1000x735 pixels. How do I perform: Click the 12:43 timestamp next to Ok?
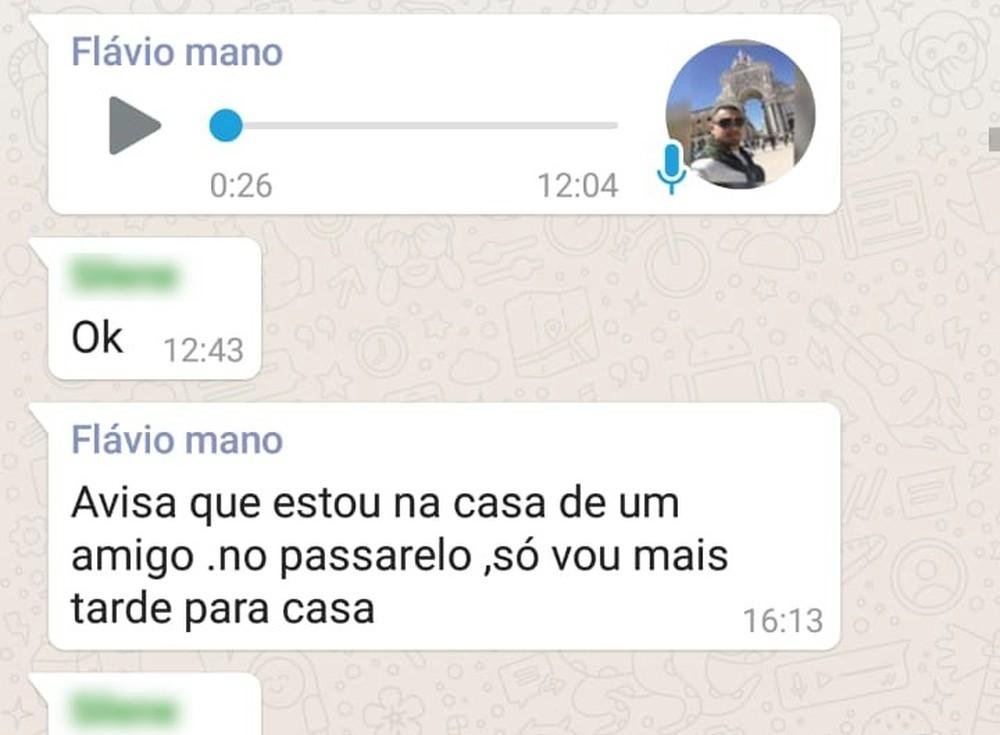tap(203, 350)
